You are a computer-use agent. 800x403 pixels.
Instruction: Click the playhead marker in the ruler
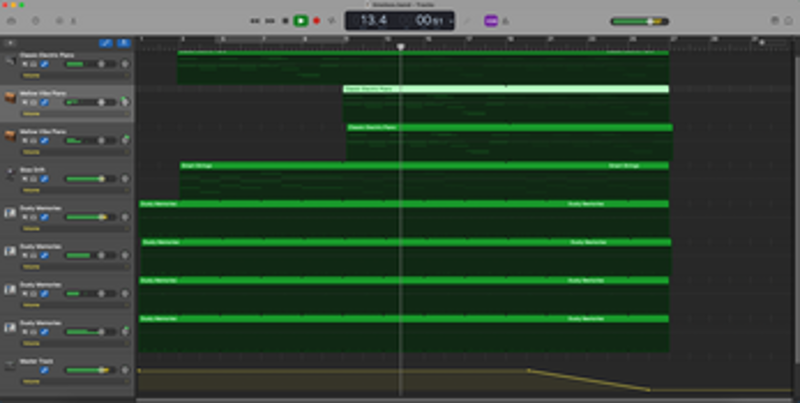[x=401, y=47]
